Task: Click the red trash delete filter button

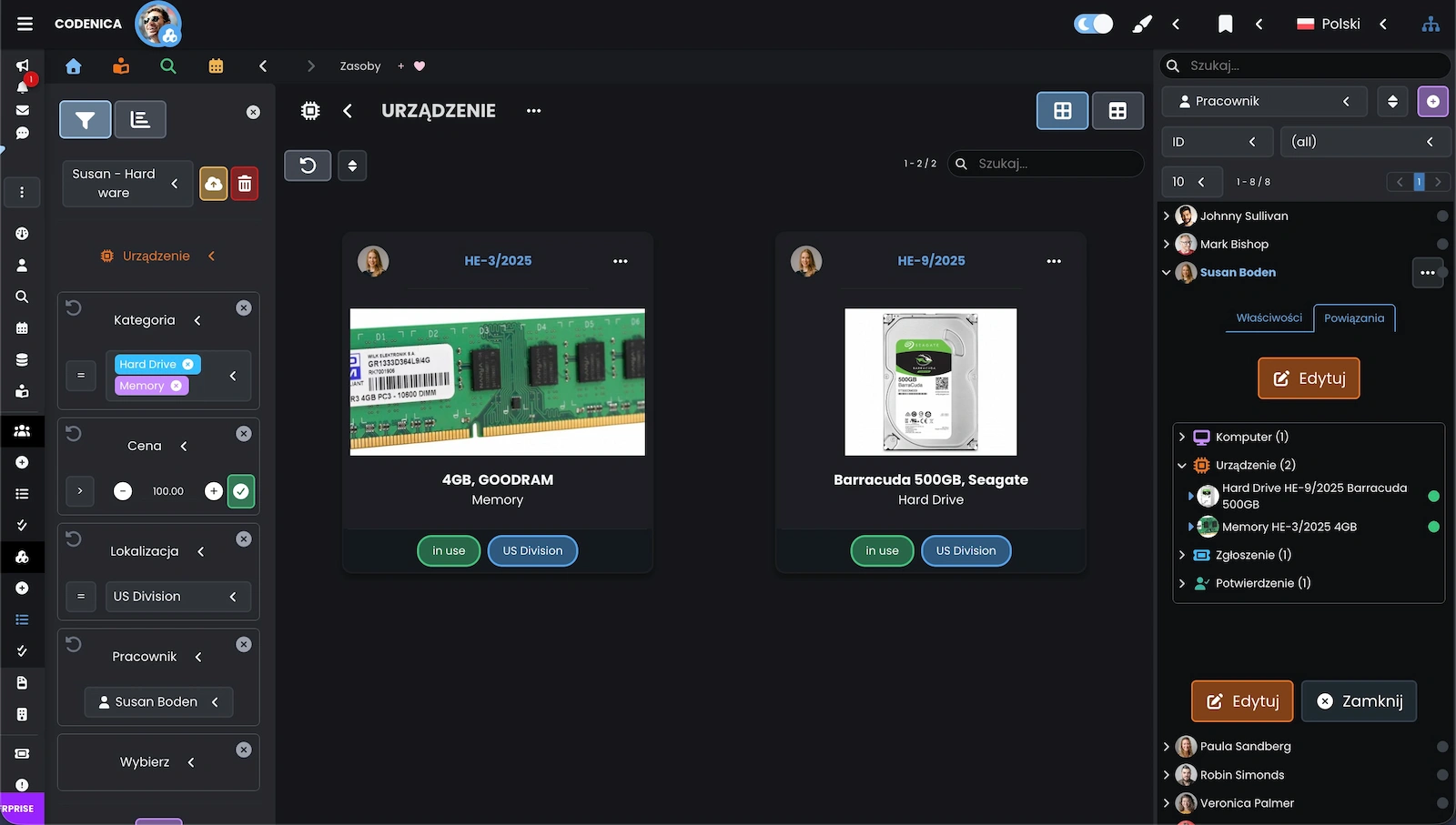Action: pyautogui.click(x=245, y=184)
